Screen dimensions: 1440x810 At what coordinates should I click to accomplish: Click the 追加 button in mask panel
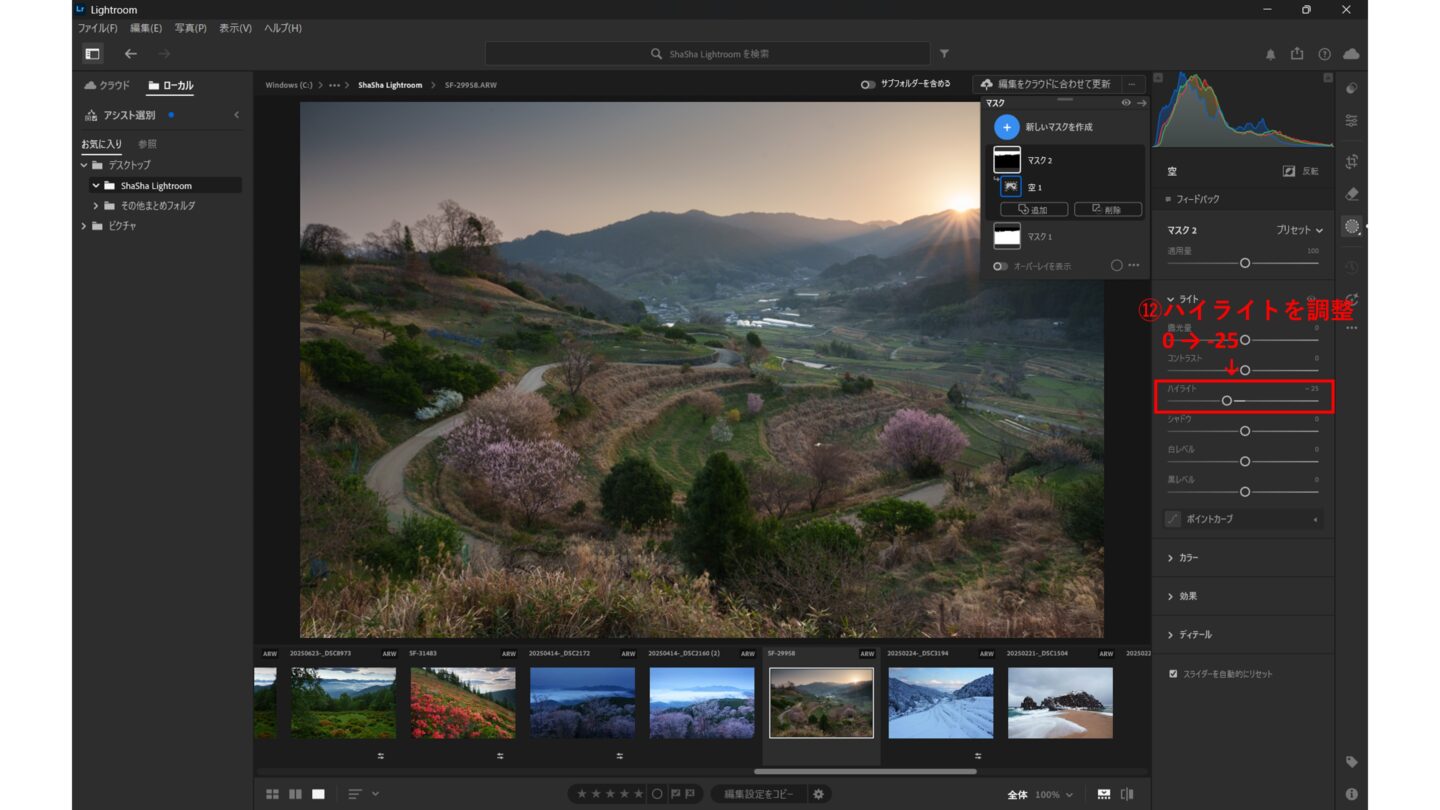point(1034,209)
